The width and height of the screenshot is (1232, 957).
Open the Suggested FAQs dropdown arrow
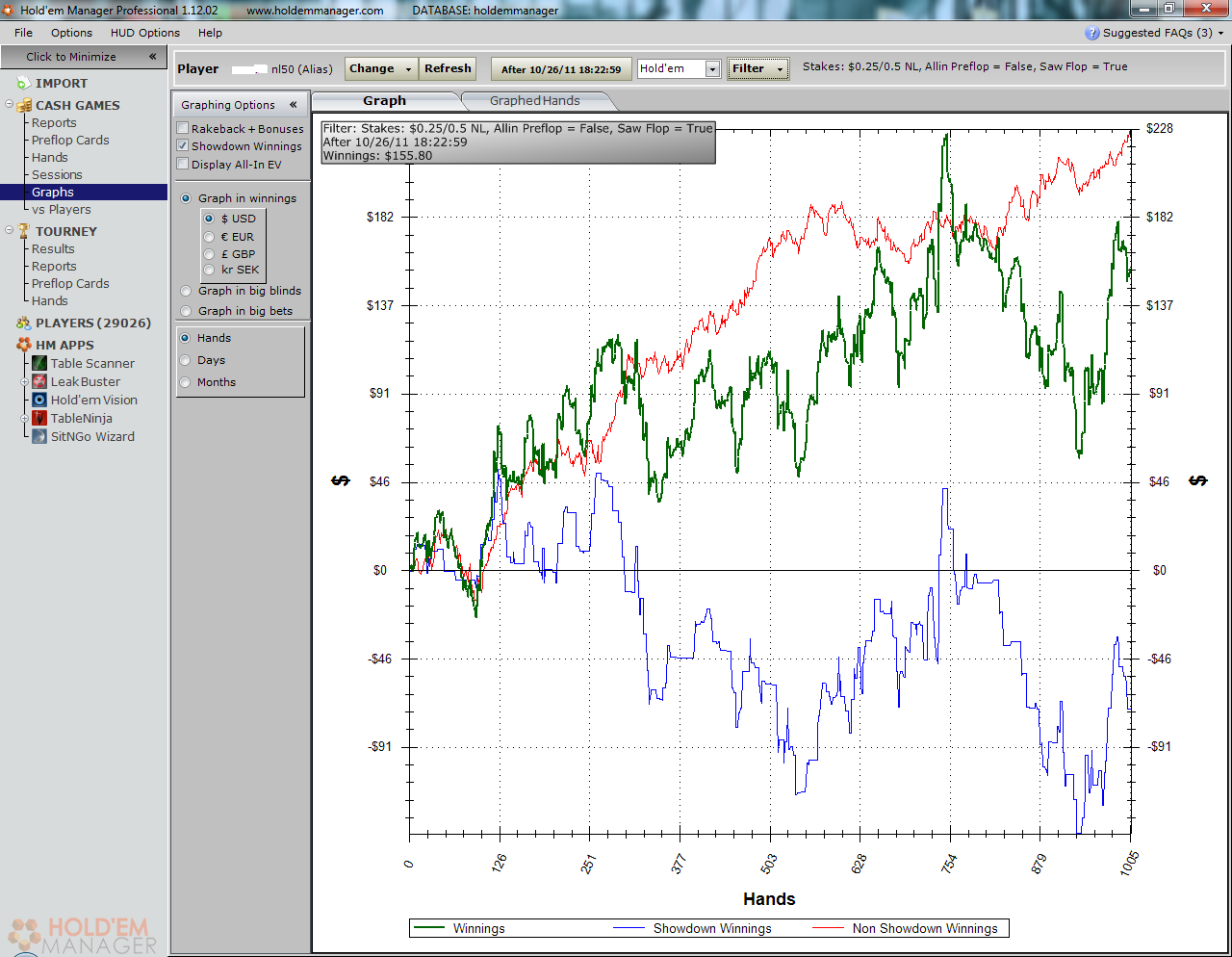click(1220, 33)
